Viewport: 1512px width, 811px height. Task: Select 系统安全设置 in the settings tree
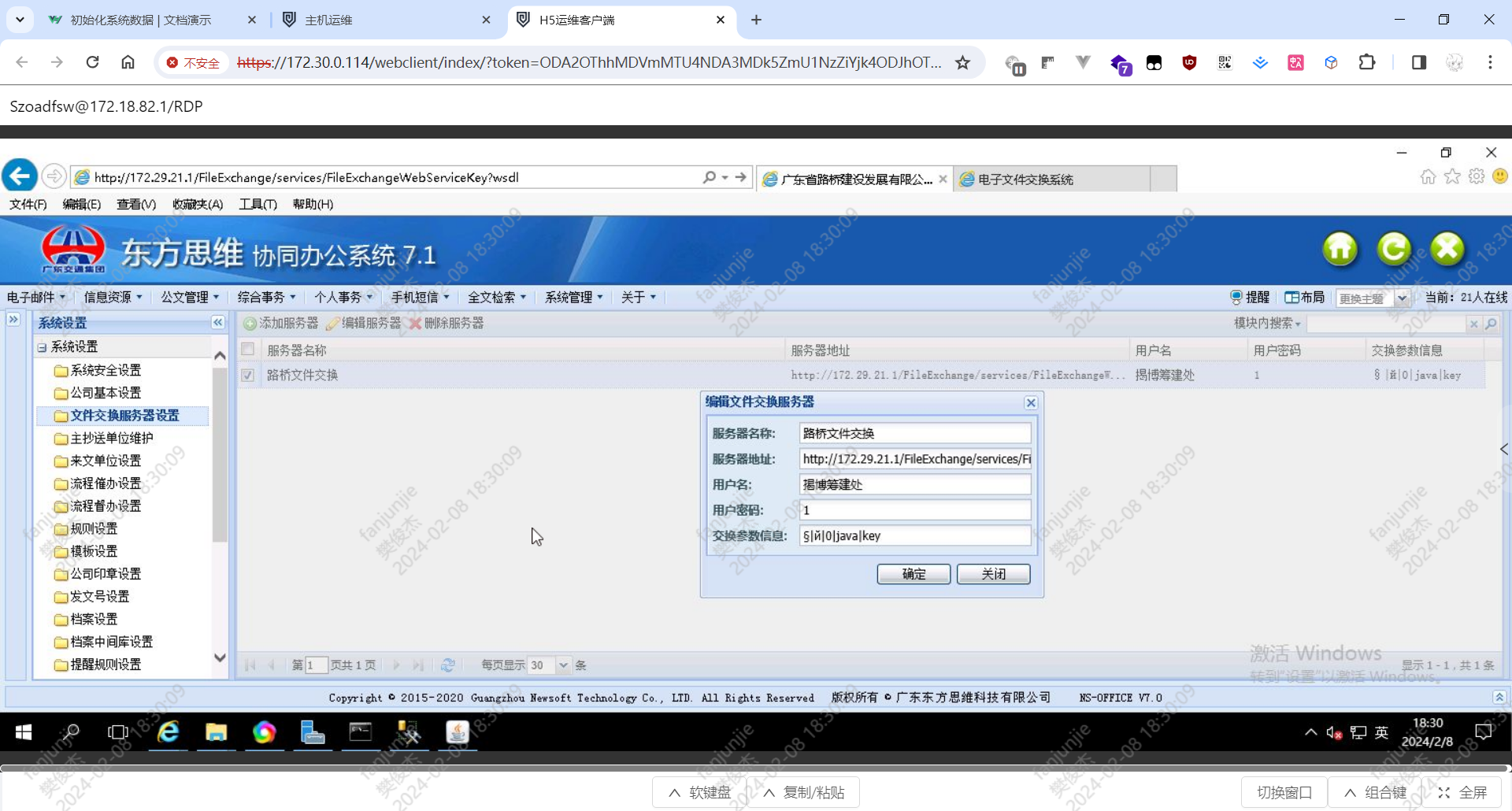[x=106, y=370]
